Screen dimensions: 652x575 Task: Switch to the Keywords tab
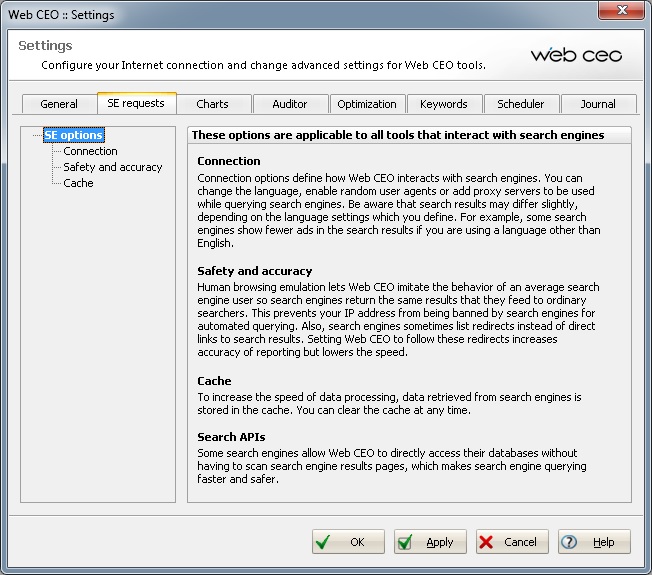(444, 104)
